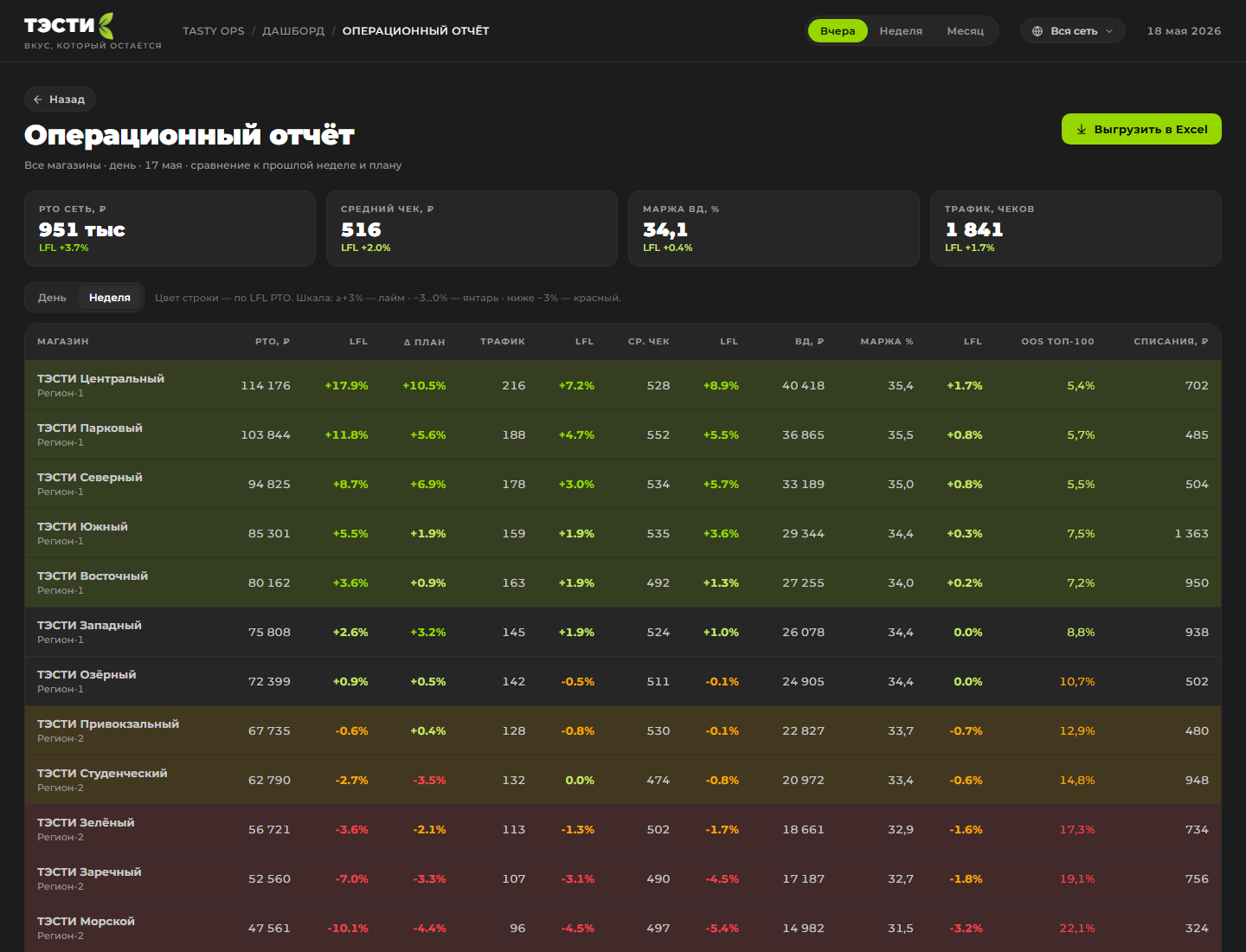Click the TASTY green leaf logo
Viewport: 1246px width, 952px height.
pyautogui.click(x=106, y=26)
